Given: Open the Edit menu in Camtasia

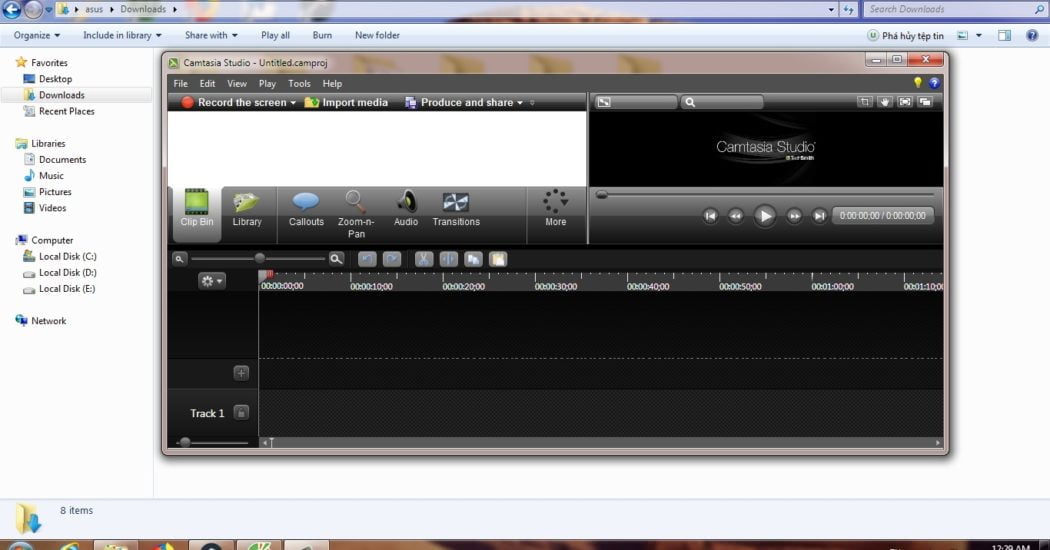Looking at the screenshot, I should tap(208, 84).
